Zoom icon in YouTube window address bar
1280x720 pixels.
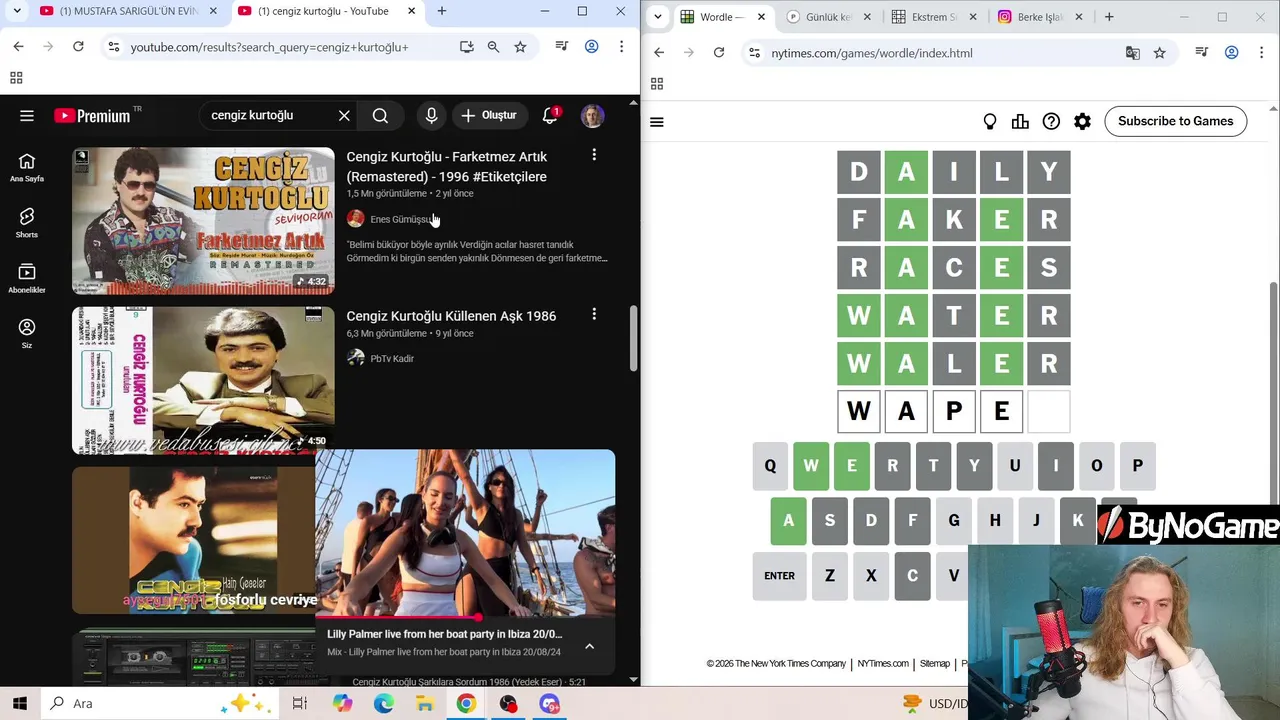point(493,47)
